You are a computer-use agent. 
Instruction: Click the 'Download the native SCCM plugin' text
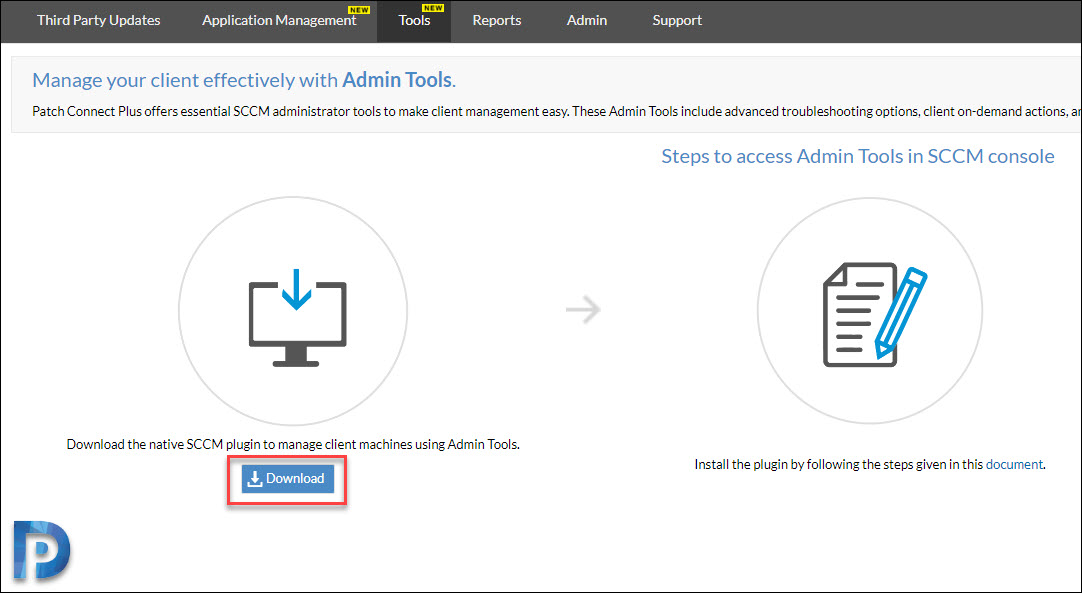(x=293, y=445)
